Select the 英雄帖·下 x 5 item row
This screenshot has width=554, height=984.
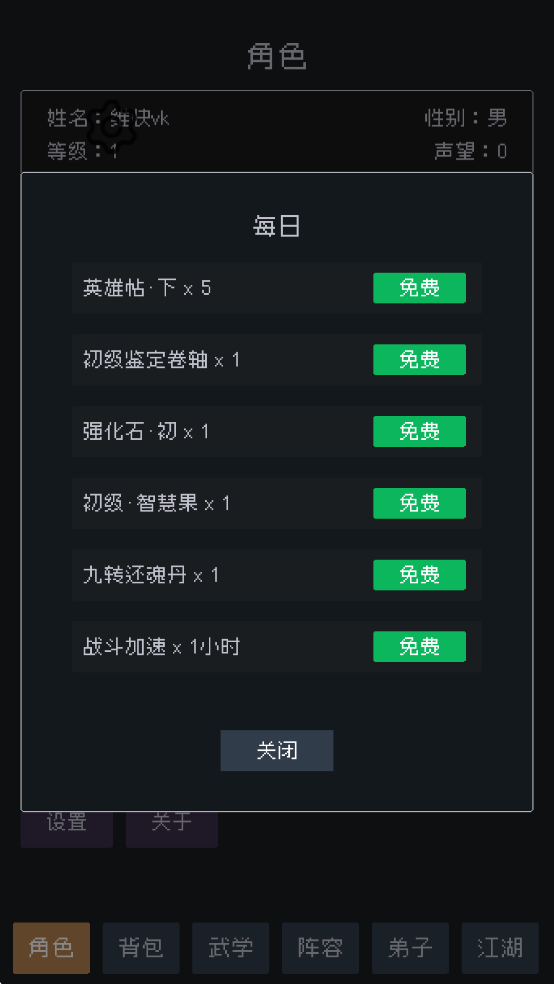pyautogui.click(x=277, y=288)
